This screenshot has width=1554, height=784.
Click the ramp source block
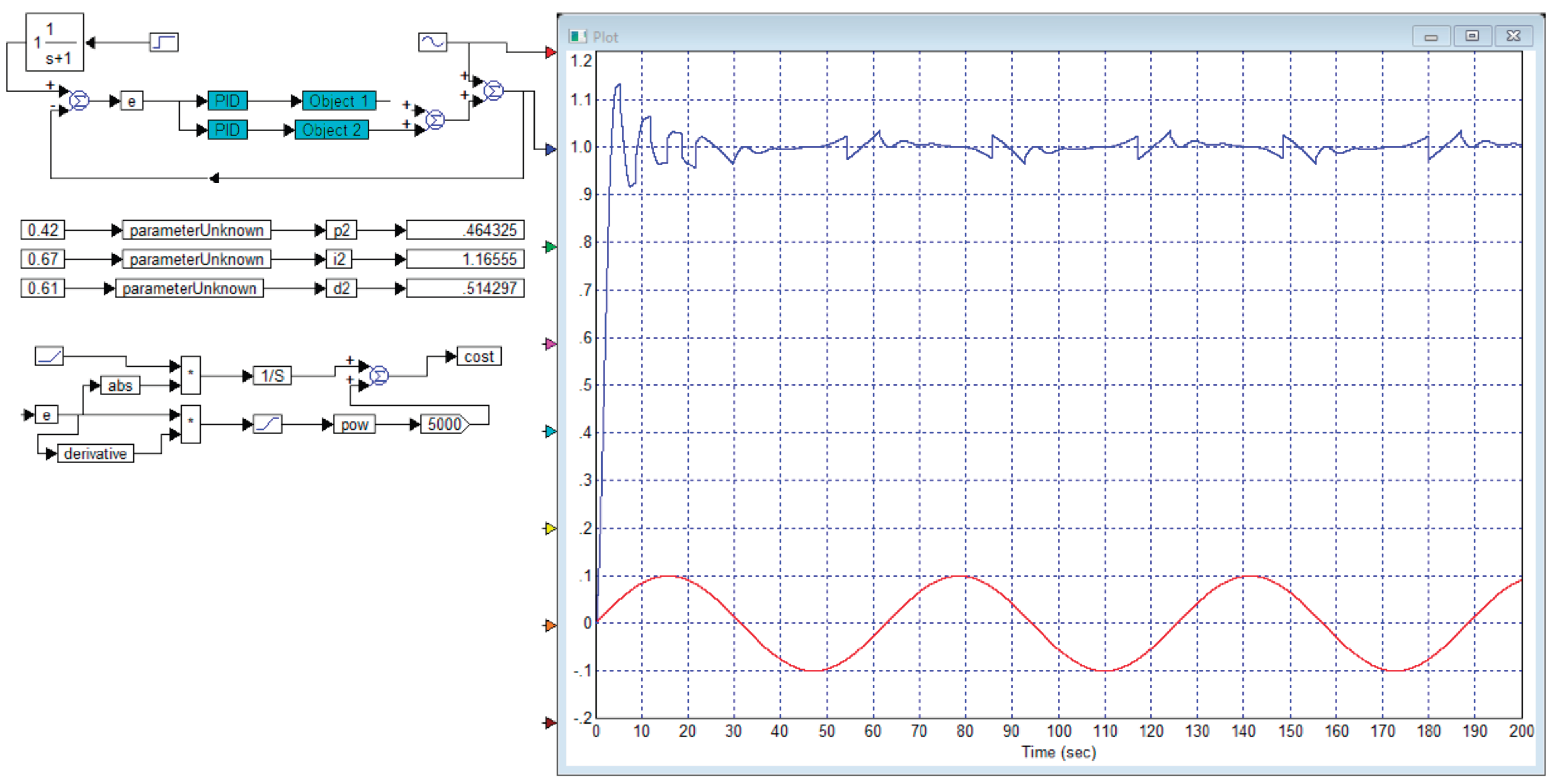pos(49,356)
